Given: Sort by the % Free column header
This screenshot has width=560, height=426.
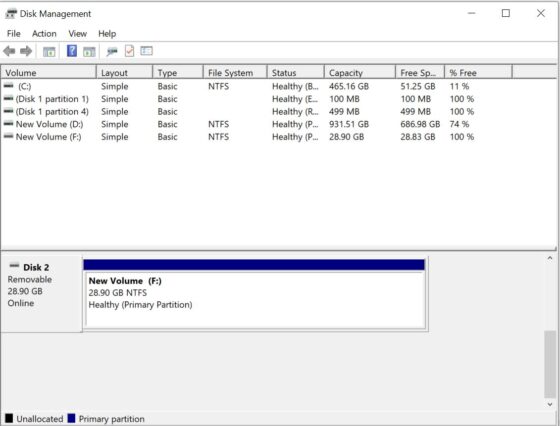Looking at the screenshot, I should (x=478, y=72).
